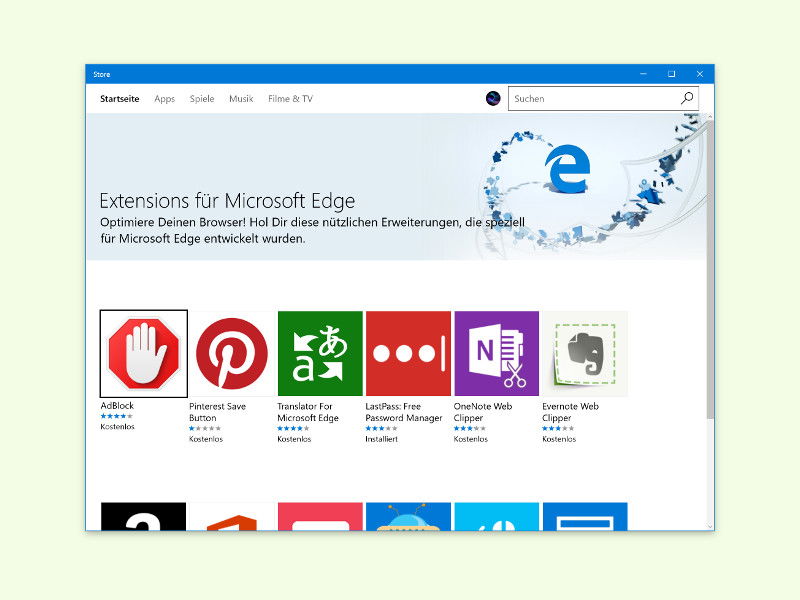Close the Store window
Viewport: 800px width, 600px height.
(699, 74)
